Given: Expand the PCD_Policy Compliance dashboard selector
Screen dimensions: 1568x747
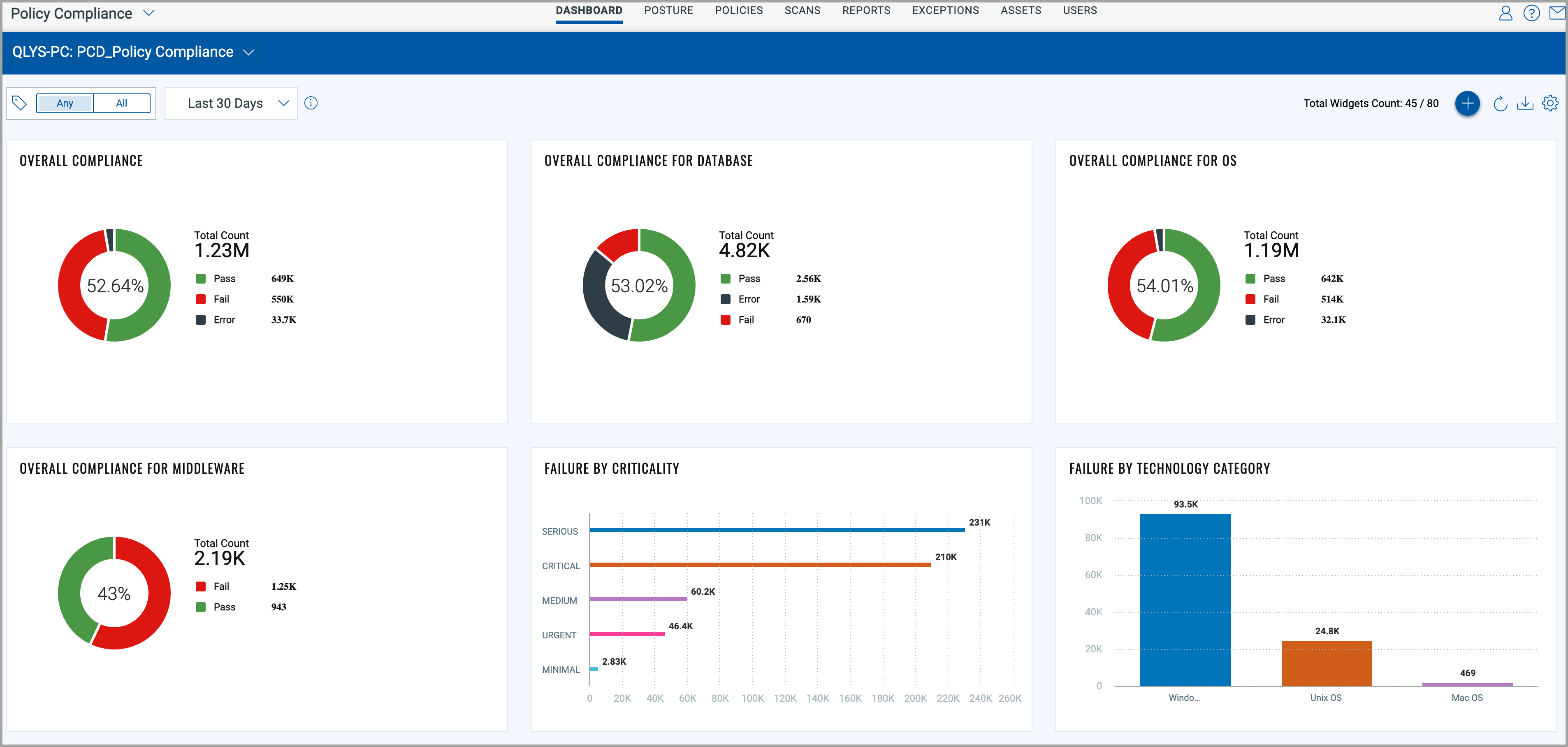Looking at the screenshot, I should [248, 52].
